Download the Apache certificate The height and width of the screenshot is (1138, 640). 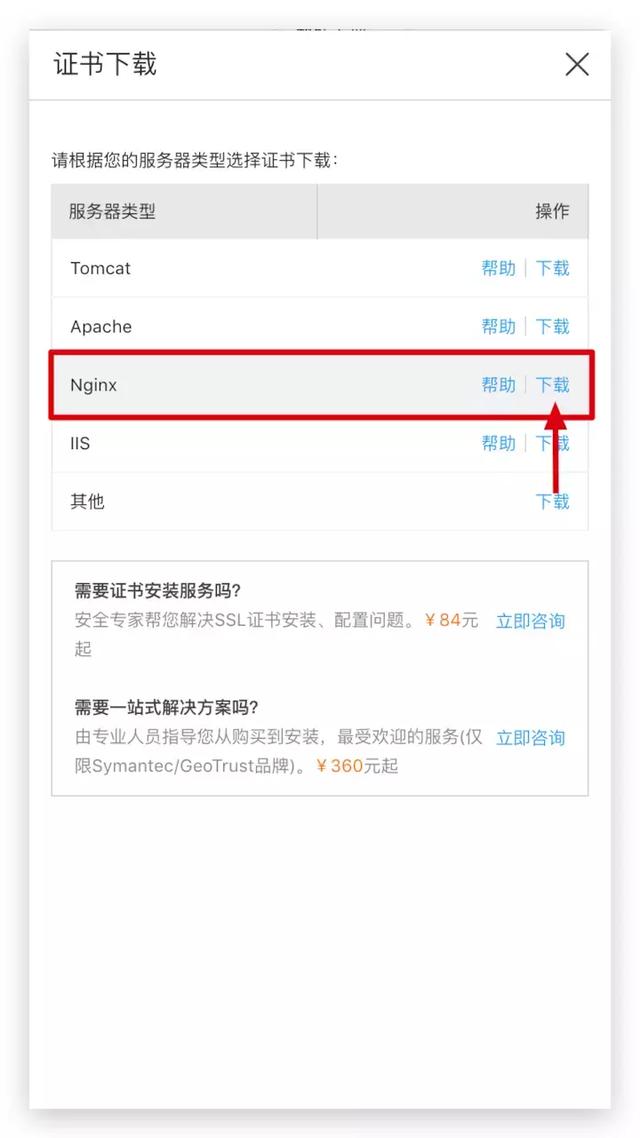(552, 327)
